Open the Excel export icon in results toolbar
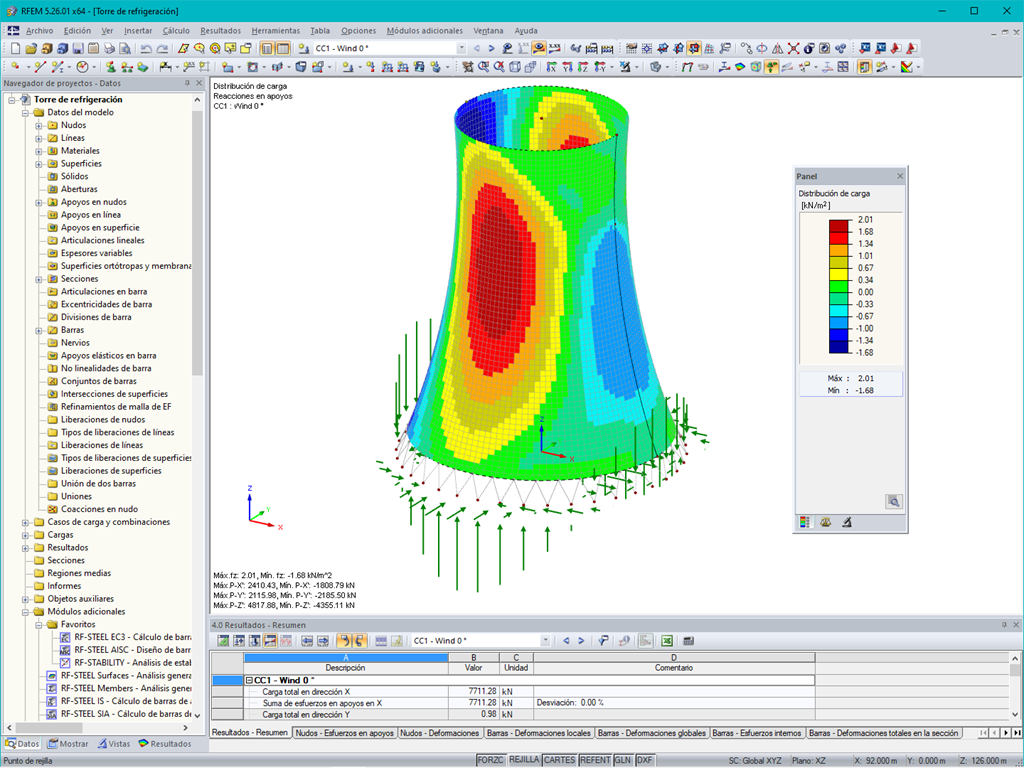This screenshot has height=768, width=1024. tap(666, 640)
